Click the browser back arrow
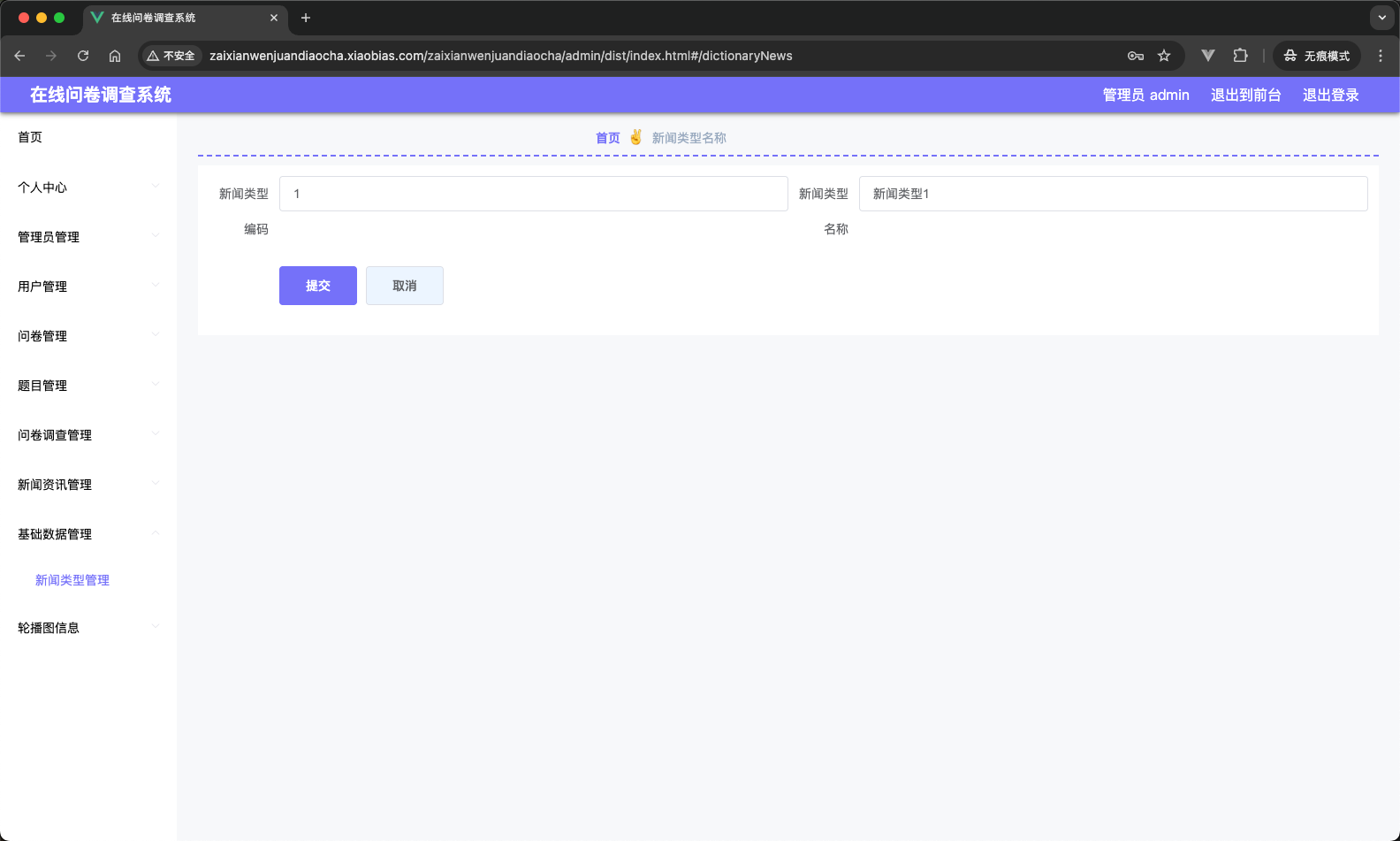Viewport: 1400px width, 841px height. [x=19, y=56]
